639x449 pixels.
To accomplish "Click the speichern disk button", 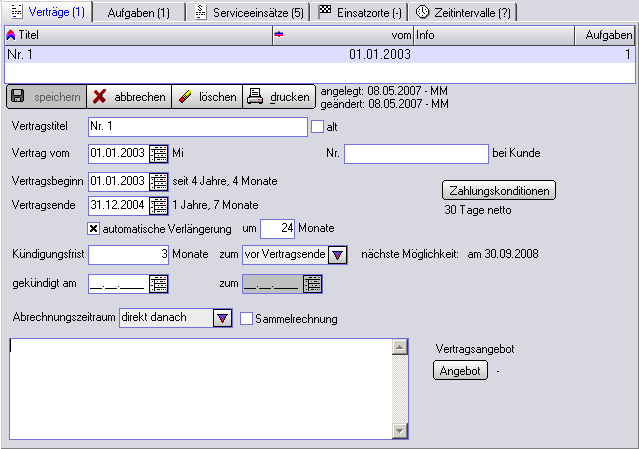I will point(46,97).
